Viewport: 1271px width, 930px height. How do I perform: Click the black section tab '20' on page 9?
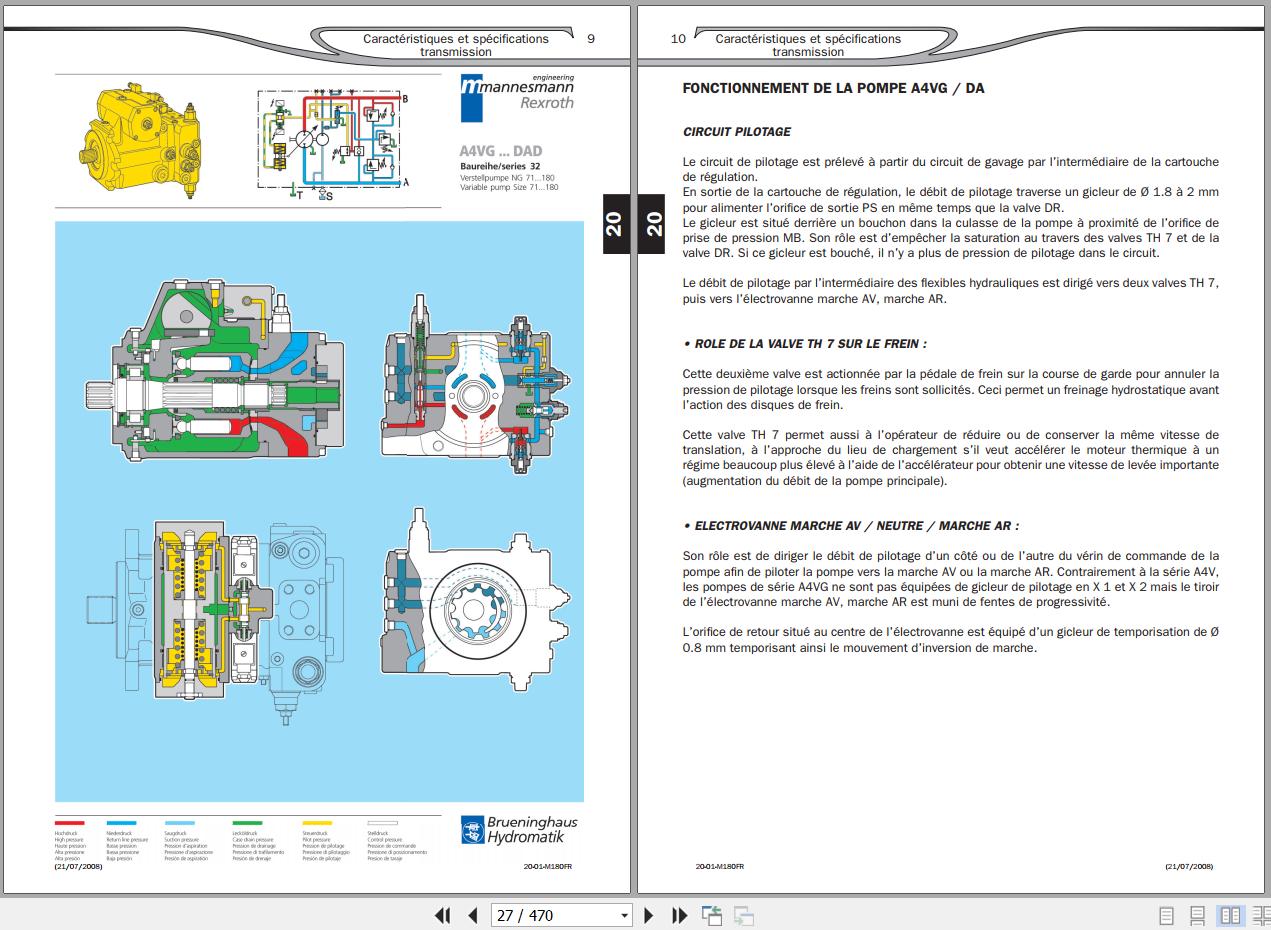pyautogui.click(x=614, y=224)
